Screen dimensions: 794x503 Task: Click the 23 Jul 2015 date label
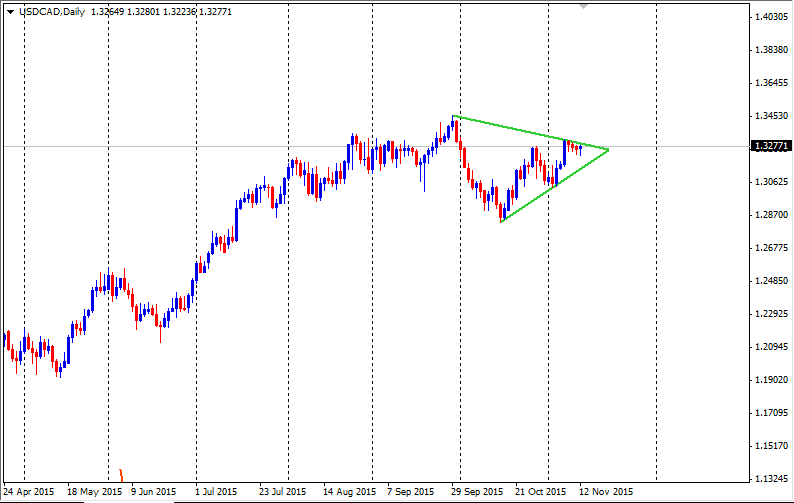(x=283, y=491)
